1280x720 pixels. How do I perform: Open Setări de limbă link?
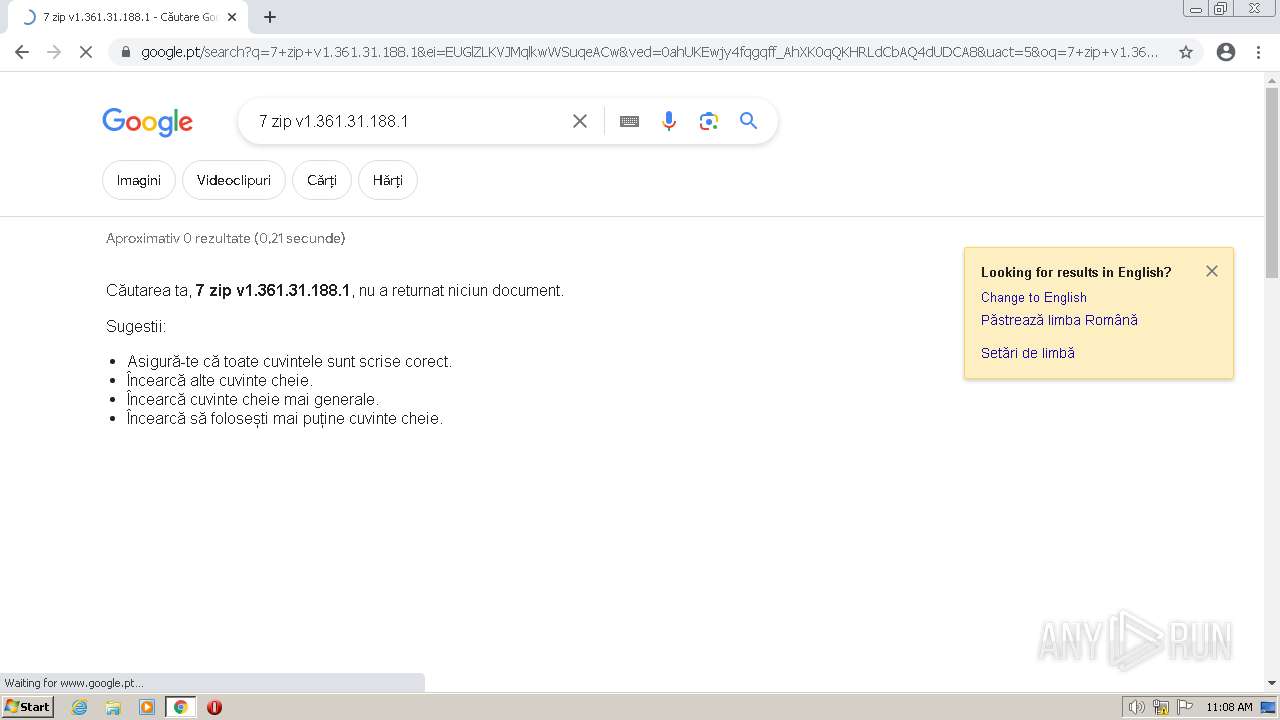[1028, 353]
